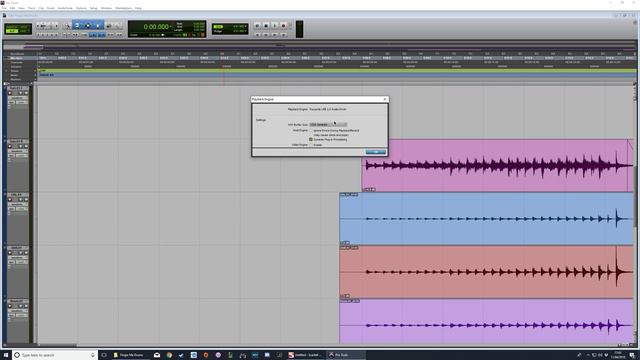Select the Pencil tool
The height and width of the screenshot is (360, 640).
[118, 26]
